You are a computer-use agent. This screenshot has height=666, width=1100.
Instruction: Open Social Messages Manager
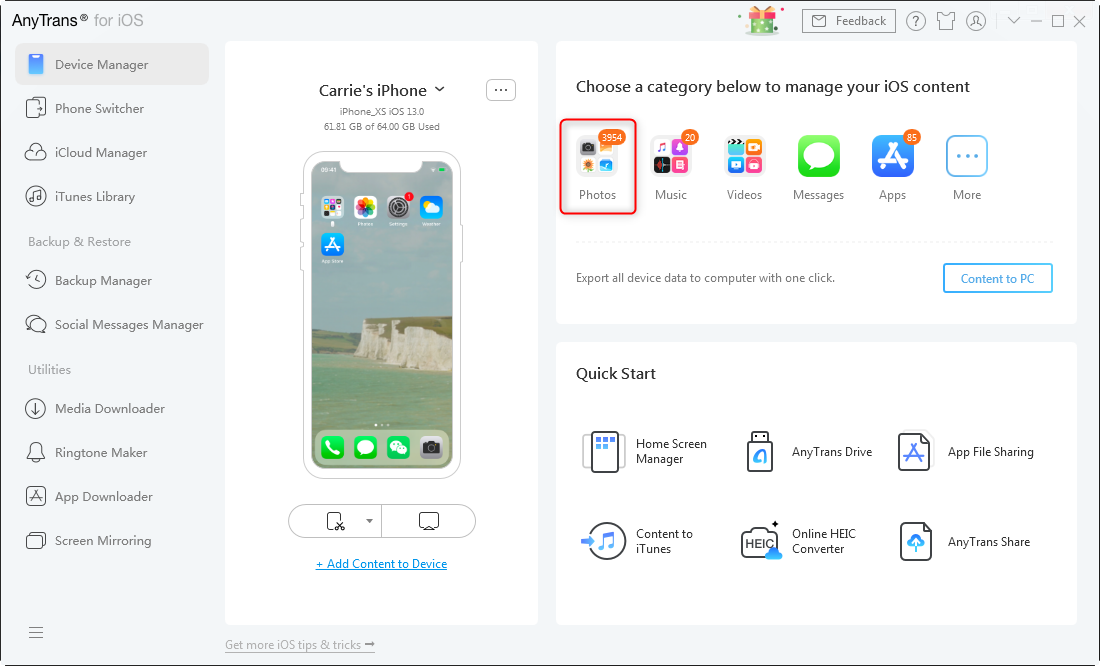[112, 324]
